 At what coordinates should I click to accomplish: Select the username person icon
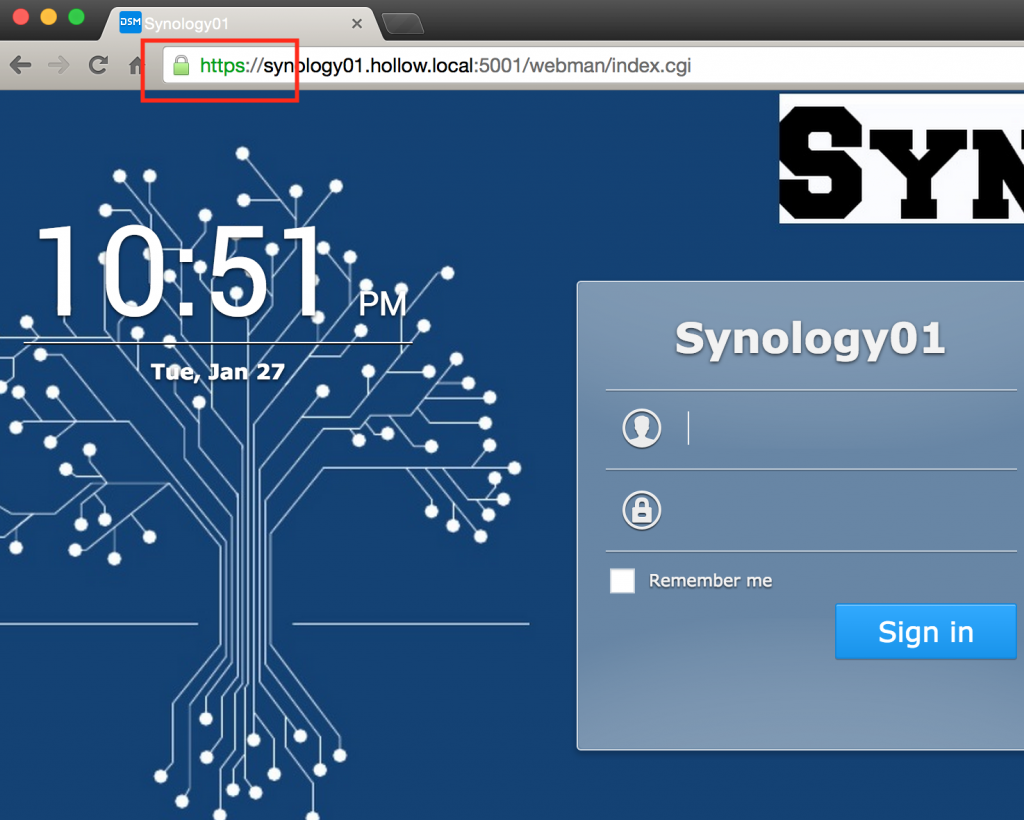click(x=641, y=427)
